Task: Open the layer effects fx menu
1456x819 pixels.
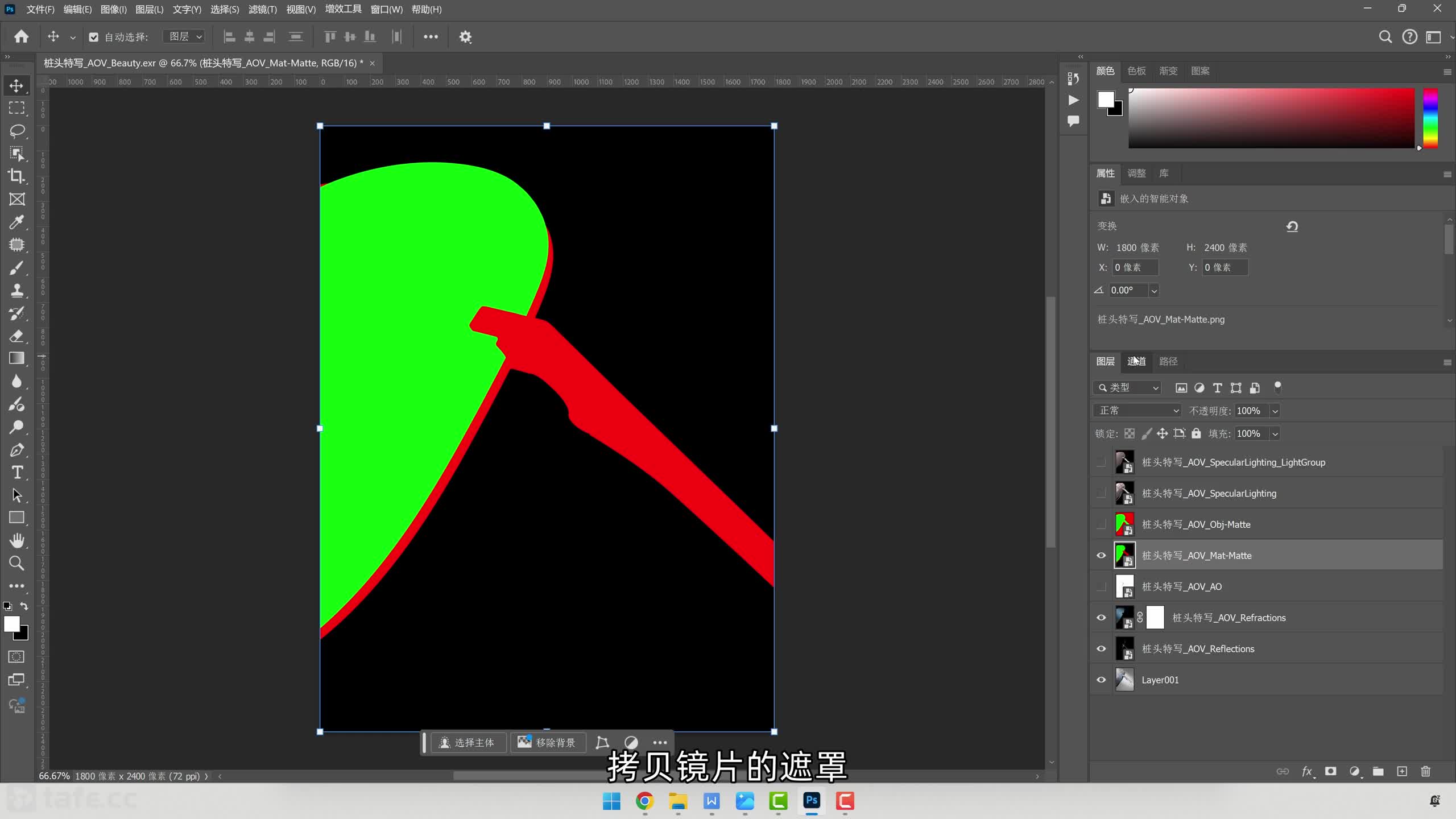Action: (1308, 771)
